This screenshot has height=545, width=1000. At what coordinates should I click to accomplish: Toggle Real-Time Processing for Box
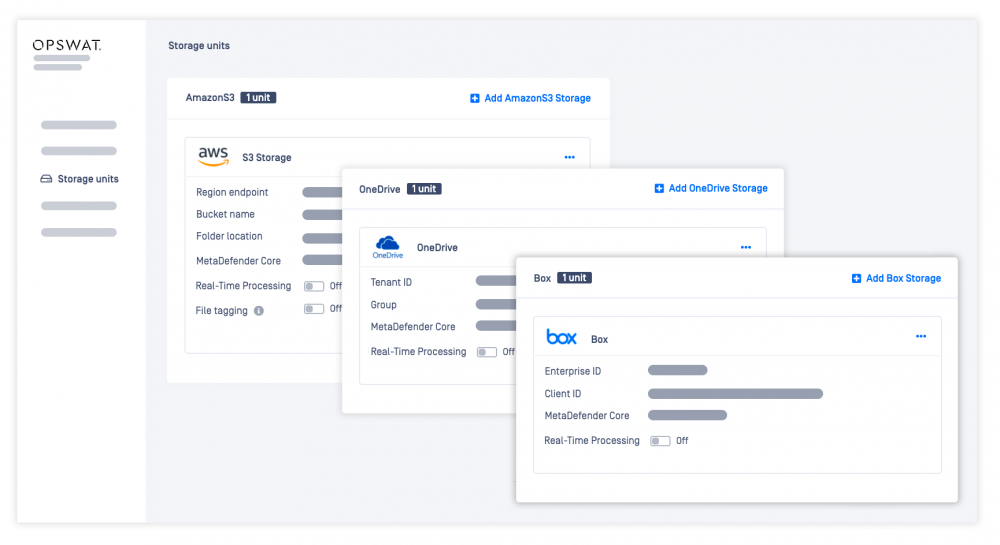click(x=660, y=441)
